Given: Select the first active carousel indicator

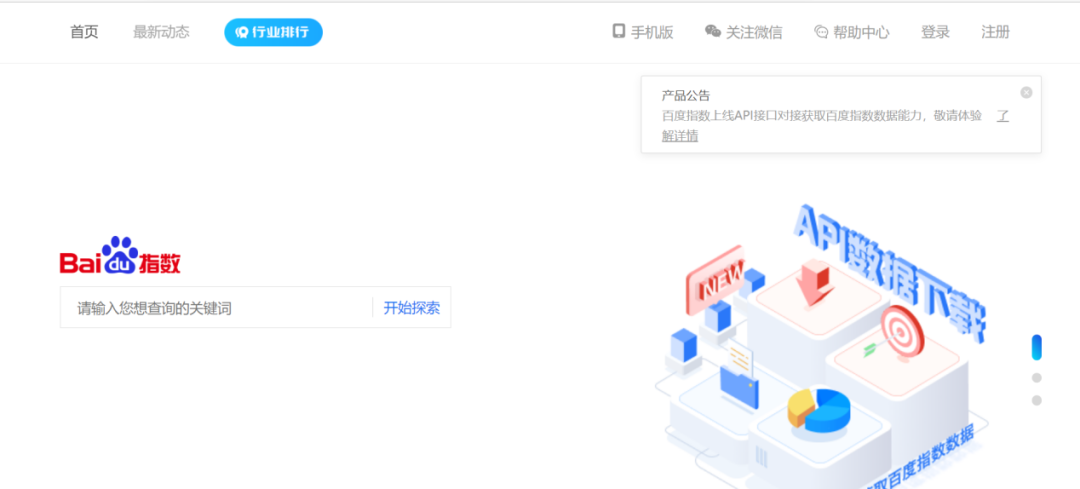Looking at the screenshot, I should pyautogui.click(x=1037, y=347).
